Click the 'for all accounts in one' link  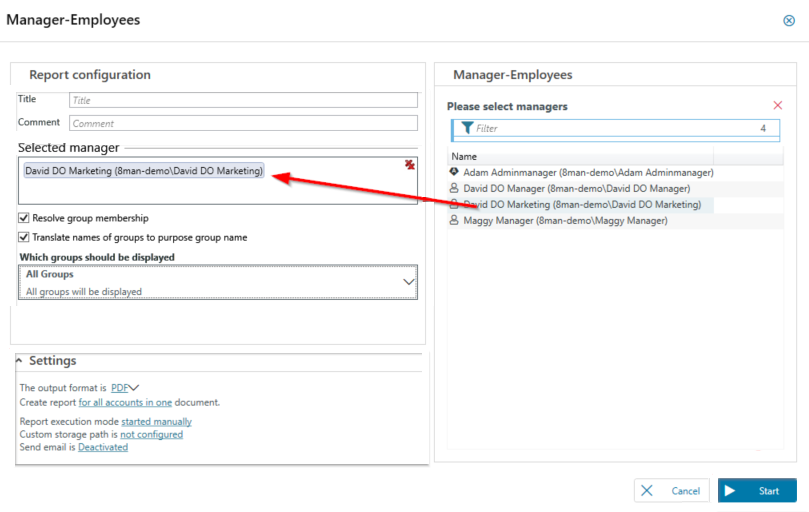[x=125, y=402]
